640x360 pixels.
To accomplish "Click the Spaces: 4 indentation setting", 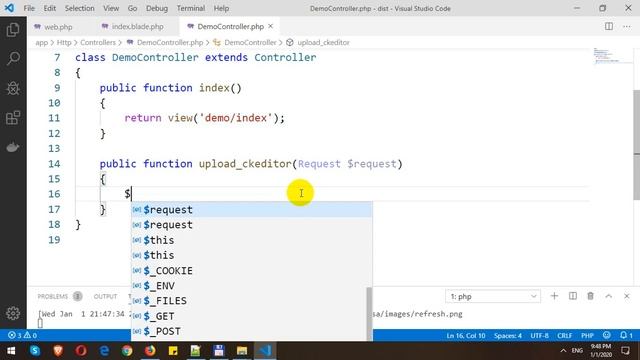I will tap(508, 336).
